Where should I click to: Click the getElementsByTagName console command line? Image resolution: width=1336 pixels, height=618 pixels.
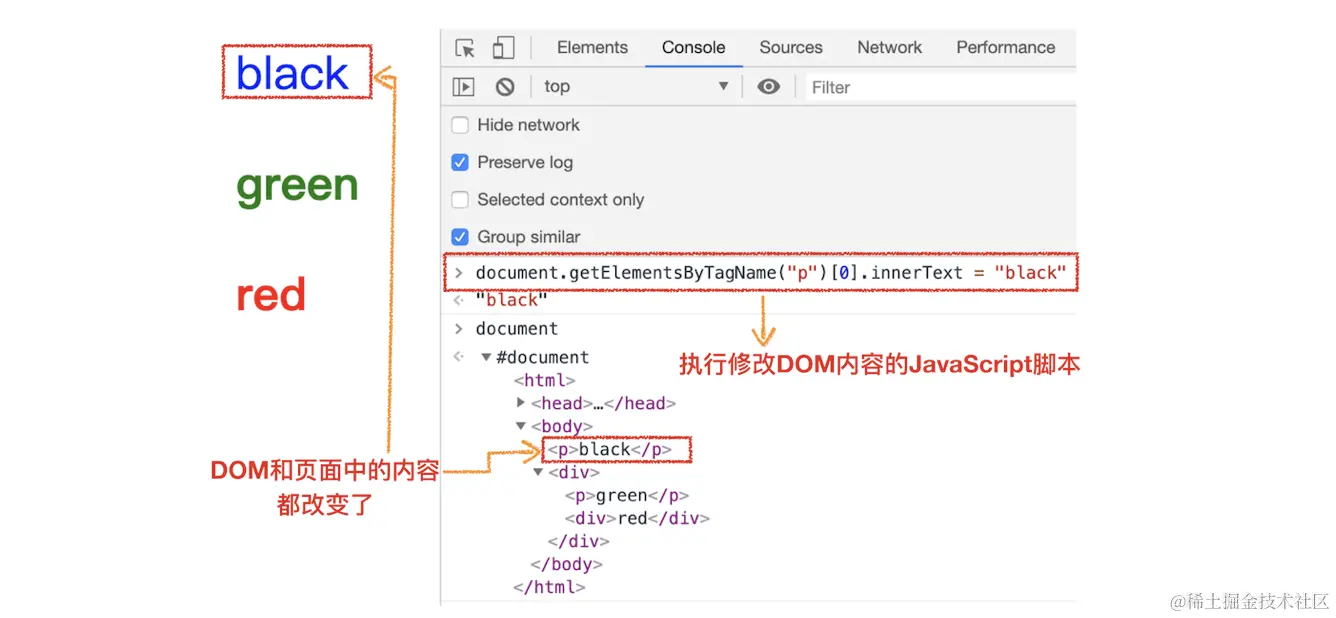[x=771, y=273]
